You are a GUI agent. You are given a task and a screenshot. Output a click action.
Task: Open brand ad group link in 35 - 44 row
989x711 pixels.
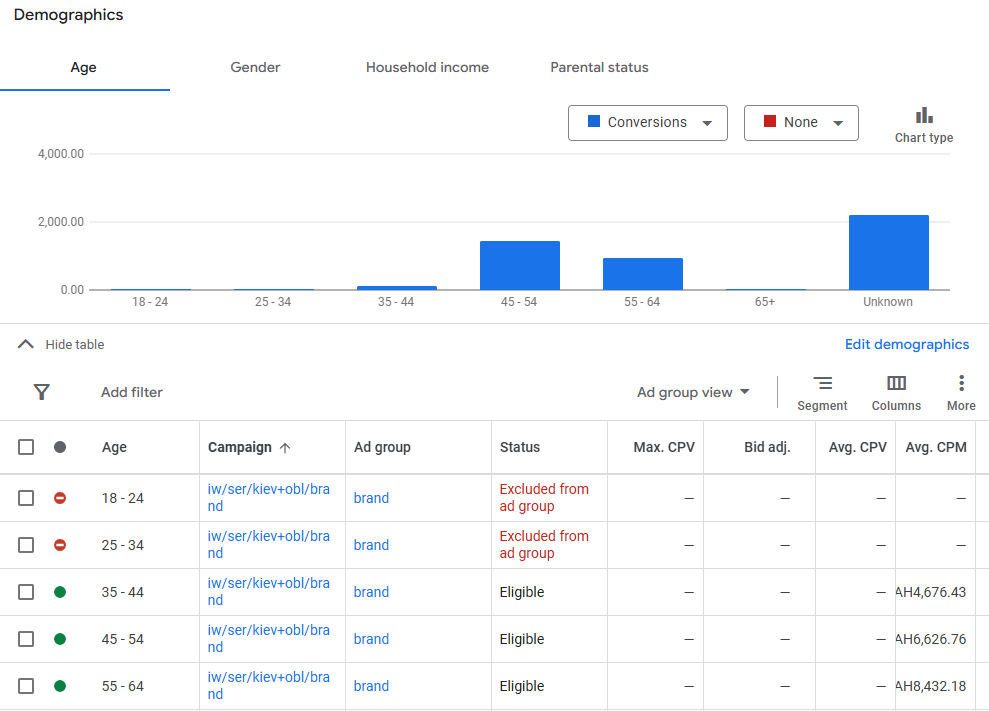372,592
